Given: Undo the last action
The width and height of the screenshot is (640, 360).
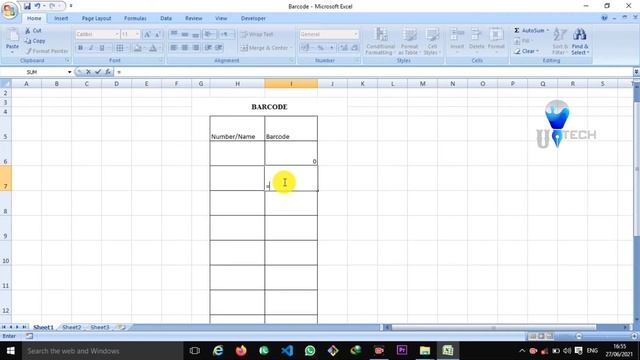Looking at the screenshot, I should click(x=37, y=6).
